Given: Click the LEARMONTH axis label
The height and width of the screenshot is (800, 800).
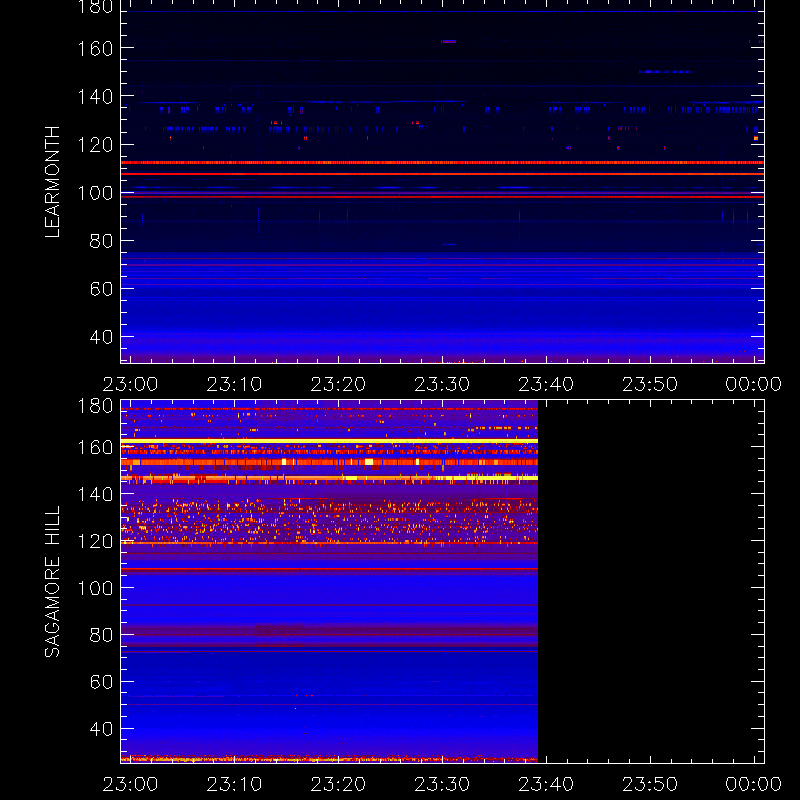Looking at the screenshot, I should click(52, 182).
